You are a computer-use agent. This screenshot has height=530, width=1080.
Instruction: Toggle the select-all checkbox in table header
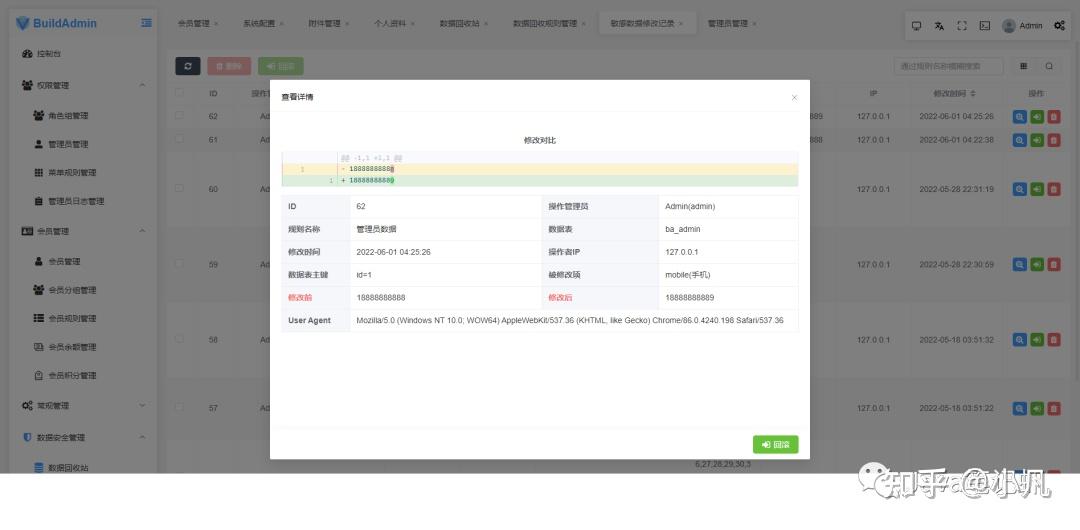(179, 92)
